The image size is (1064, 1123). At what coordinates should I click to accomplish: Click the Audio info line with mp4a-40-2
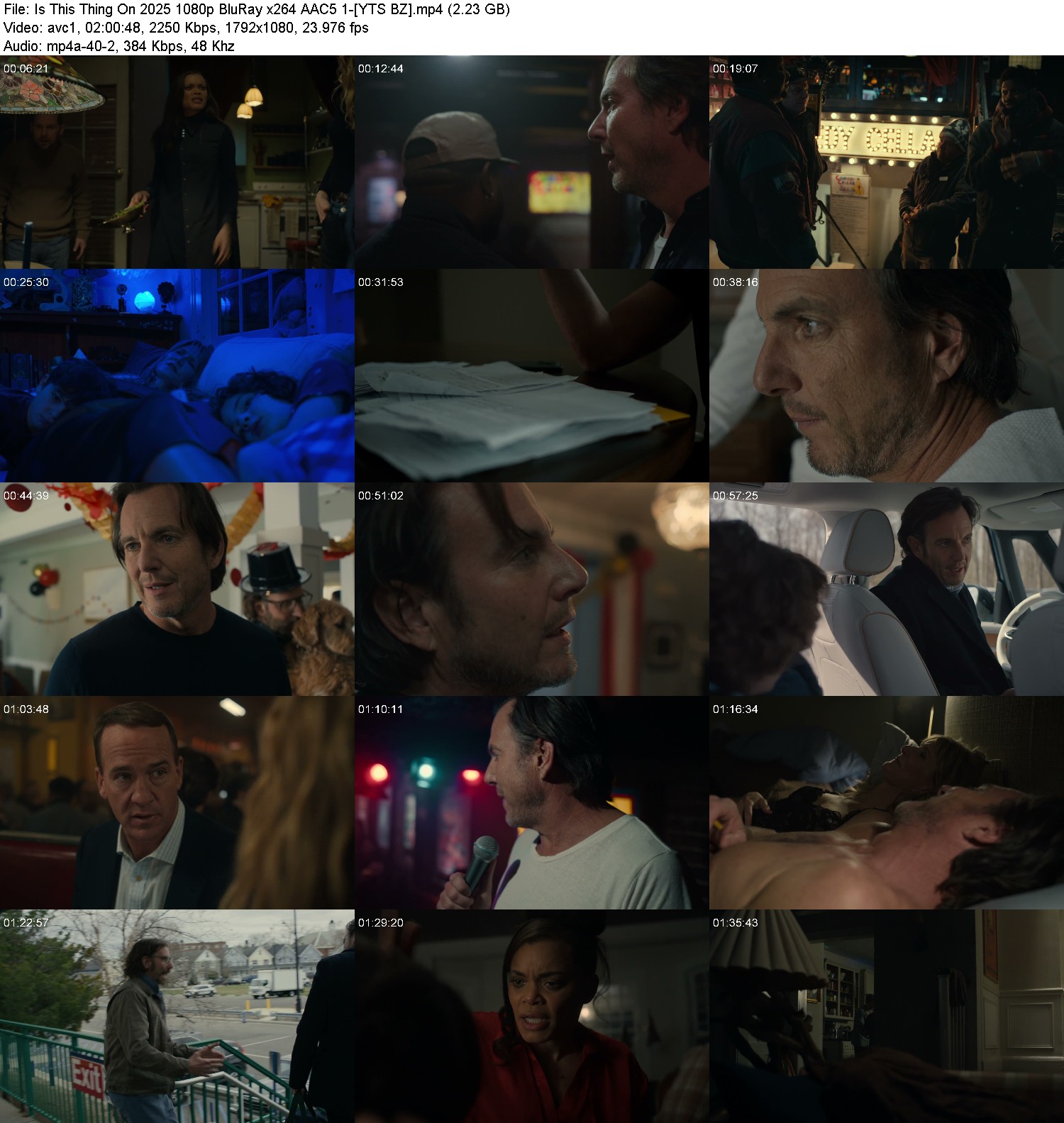(119, 46)
